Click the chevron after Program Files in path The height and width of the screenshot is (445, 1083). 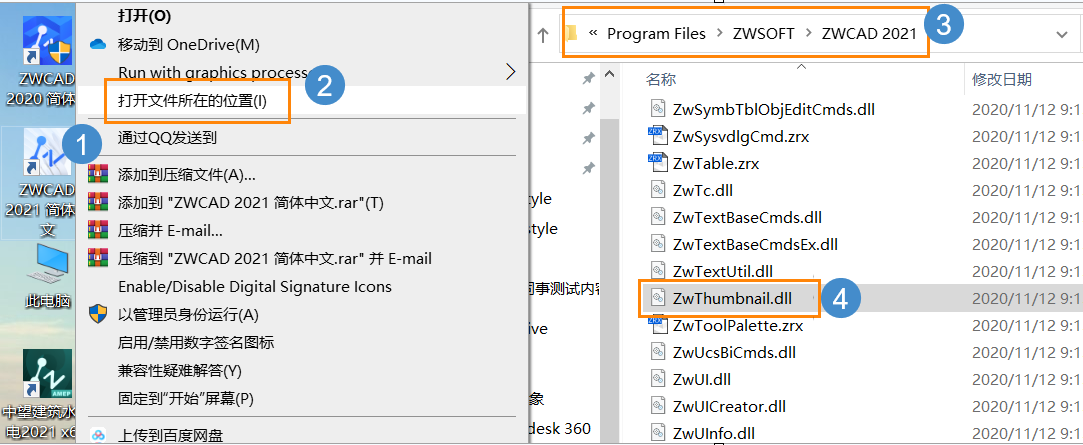tap(719, 34)
